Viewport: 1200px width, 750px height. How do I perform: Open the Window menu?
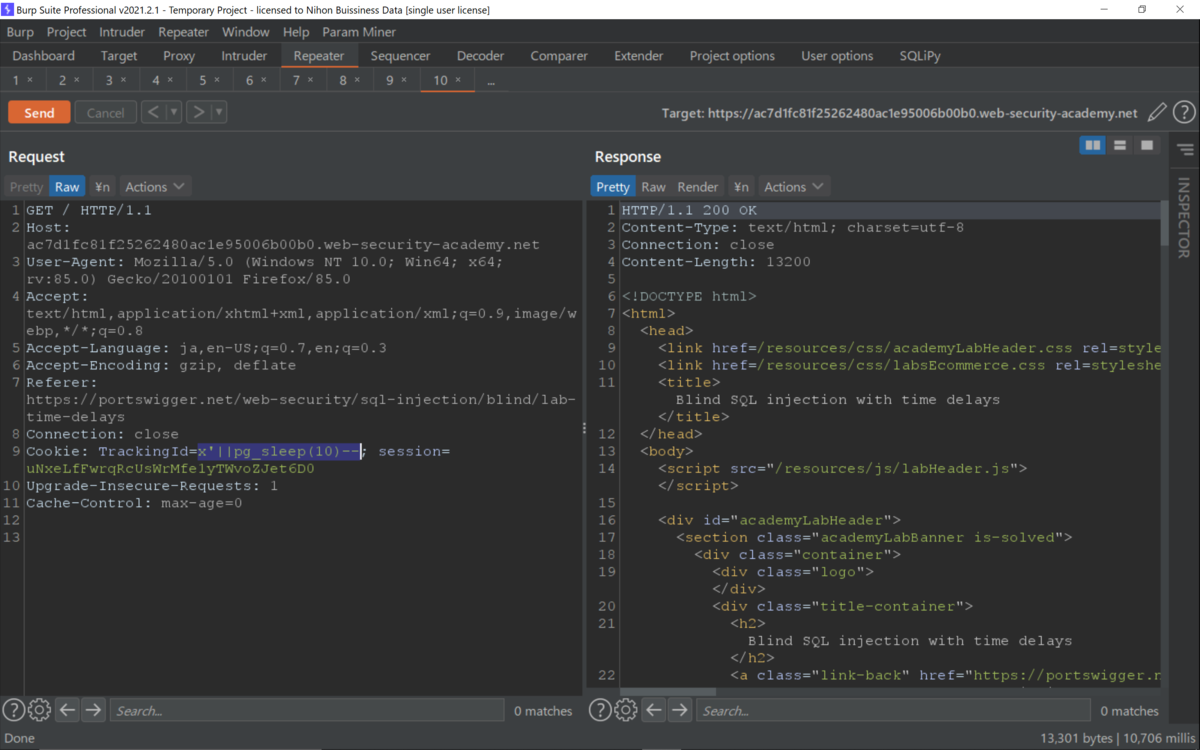pos(245,32)
